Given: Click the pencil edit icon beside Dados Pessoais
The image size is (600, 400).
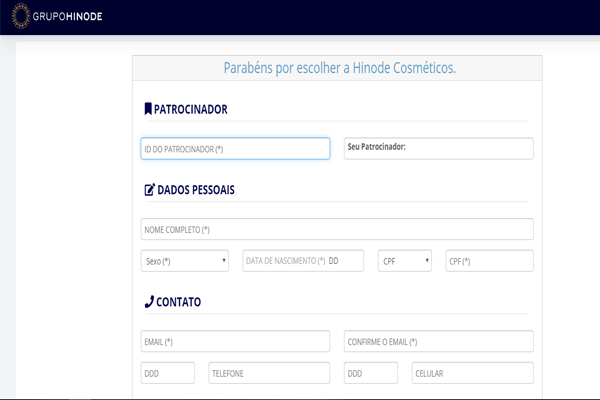Looking at the screenshot, I should [149, 189].
